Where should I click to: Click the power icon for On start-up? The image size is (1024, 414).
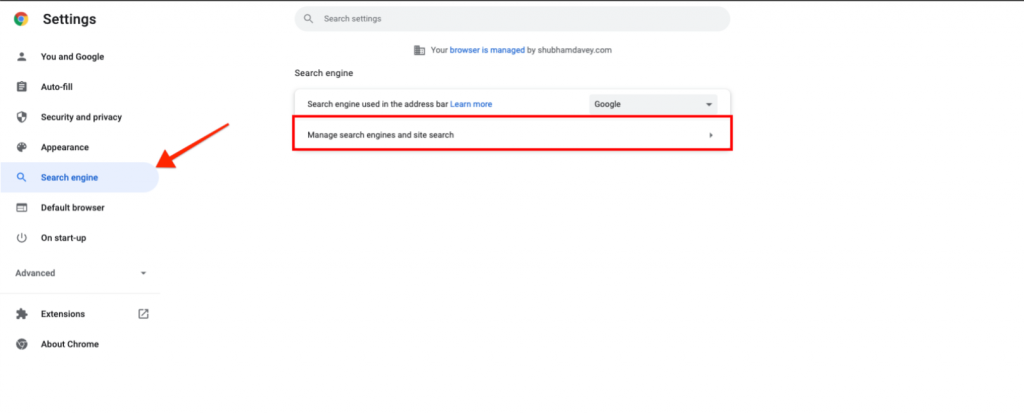[22, 238]
